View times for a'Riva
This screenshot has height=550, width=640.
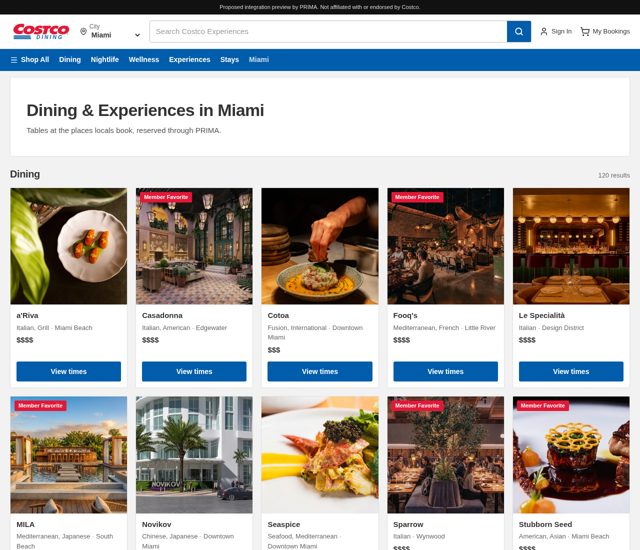(x=69, y=371)
